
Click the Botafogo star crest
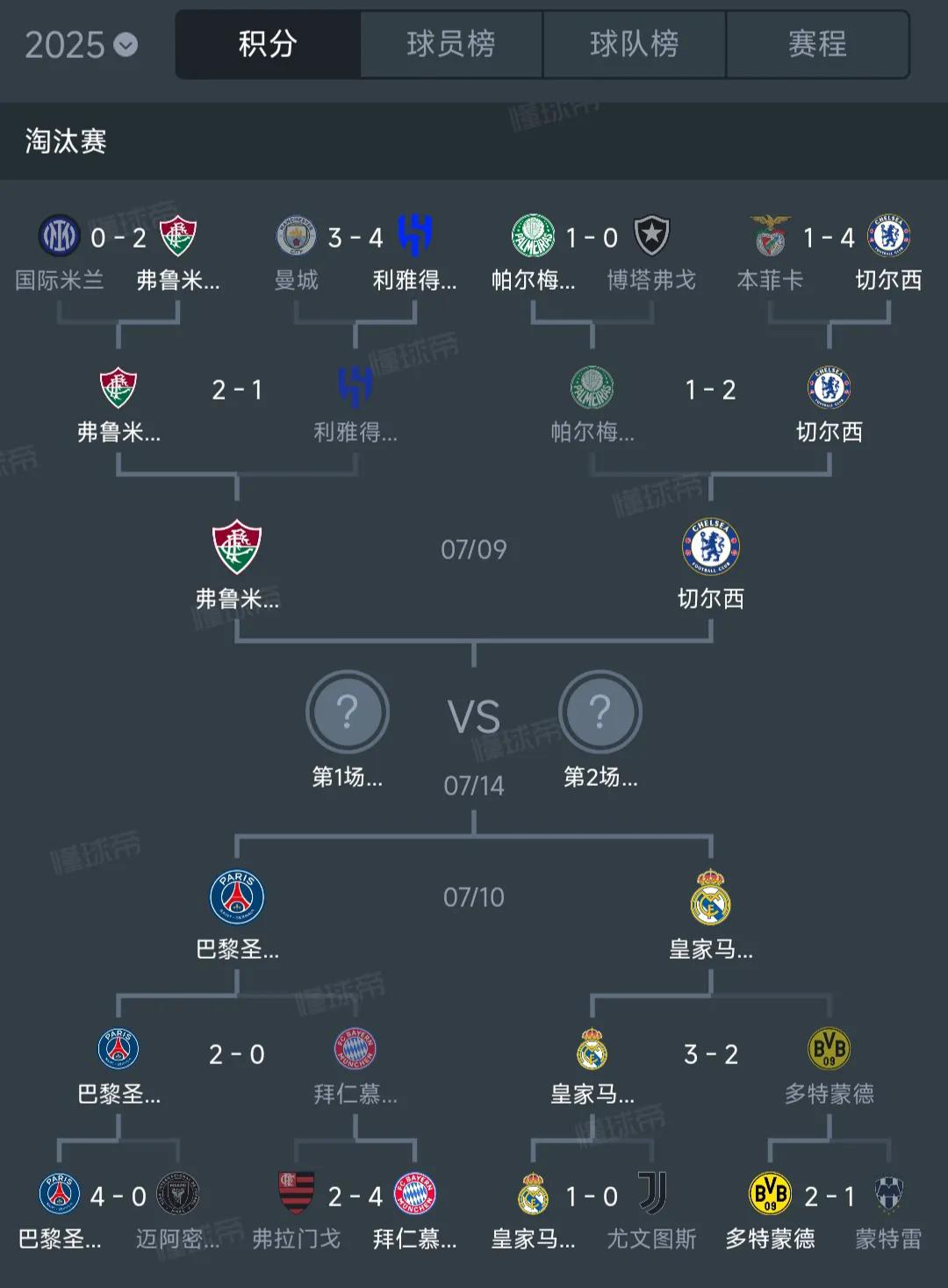(x=652, y=236)
